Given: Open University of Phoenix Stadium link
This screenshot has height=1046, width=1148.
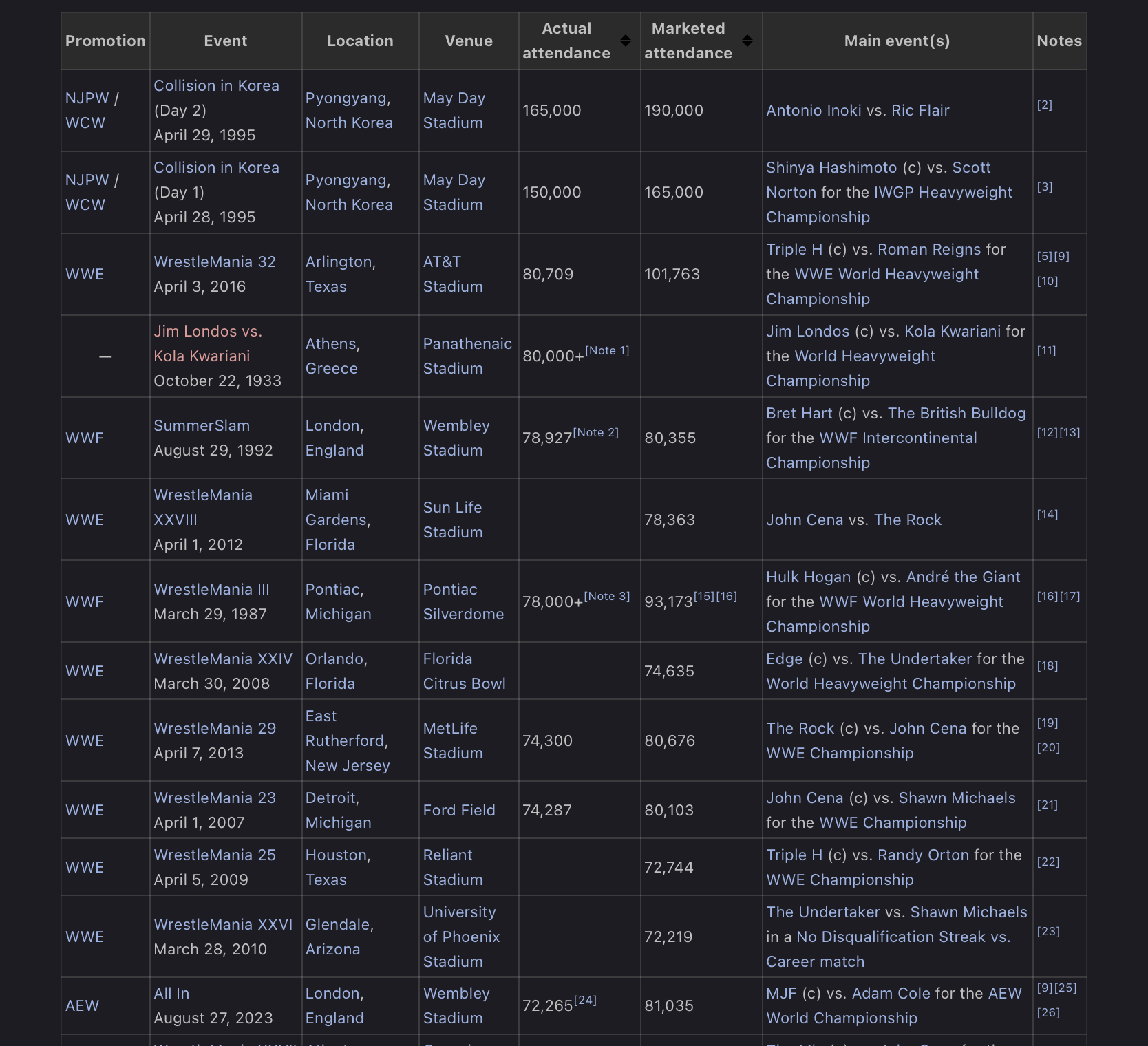Looking at the screenshot, I should (461, 937).
